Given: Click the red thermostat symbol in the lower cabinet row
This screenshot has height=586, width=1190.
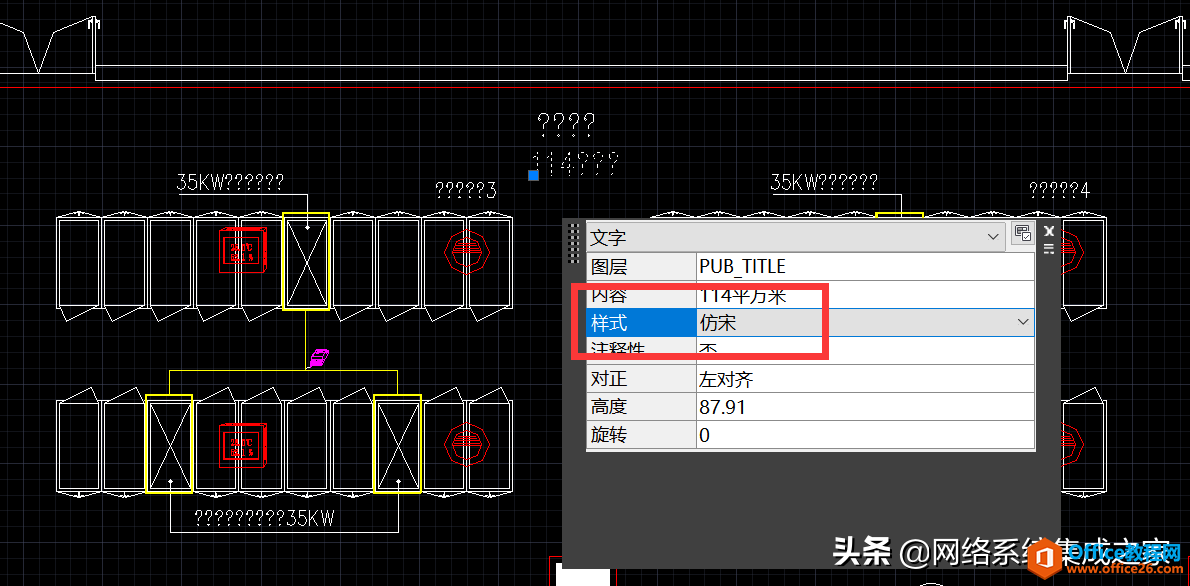Looking at the screenshot, I should click(x=242, y=446).
